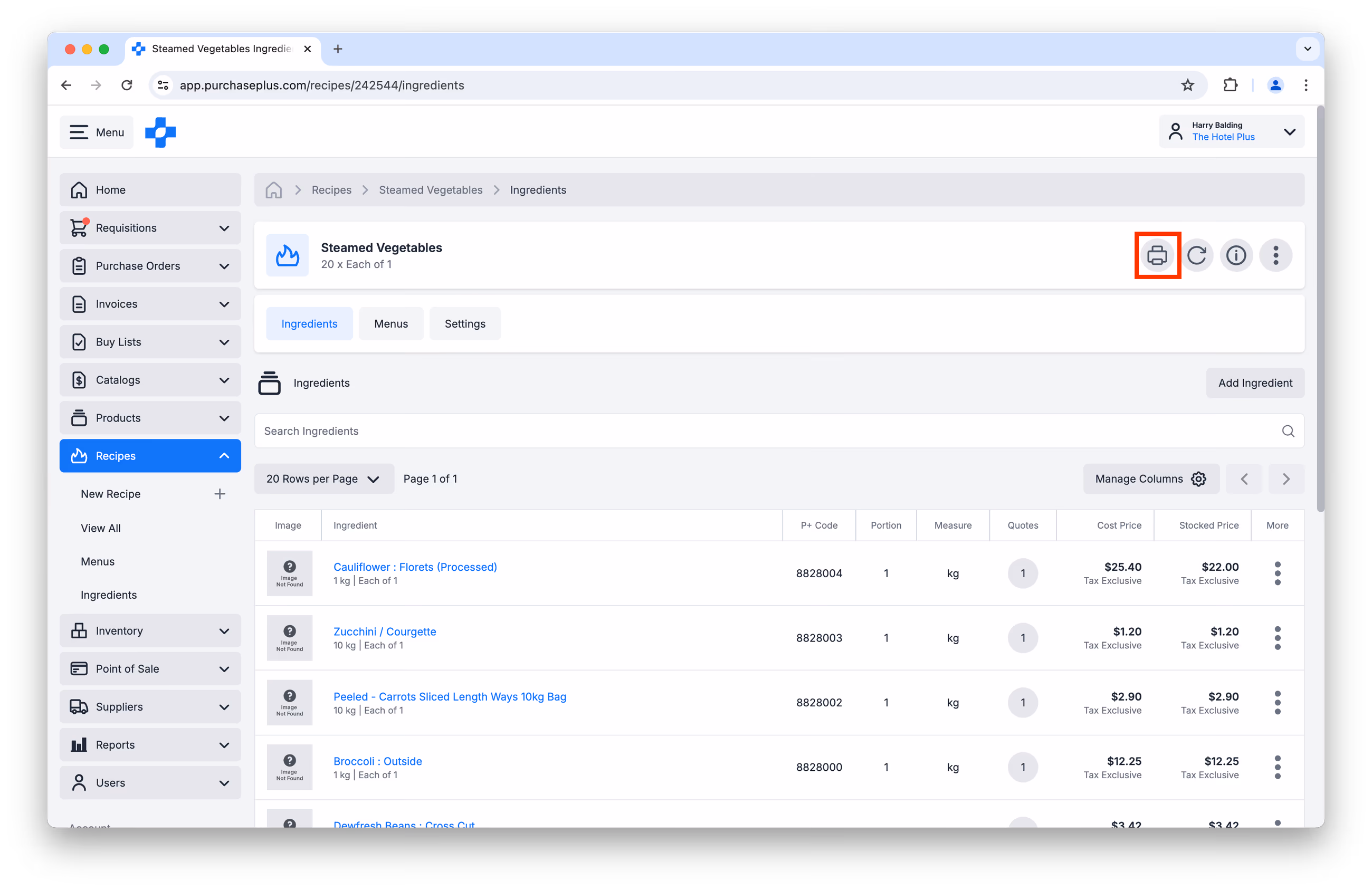Expand the Suppliers menu
1372x890 pixels.
point(150,707)
